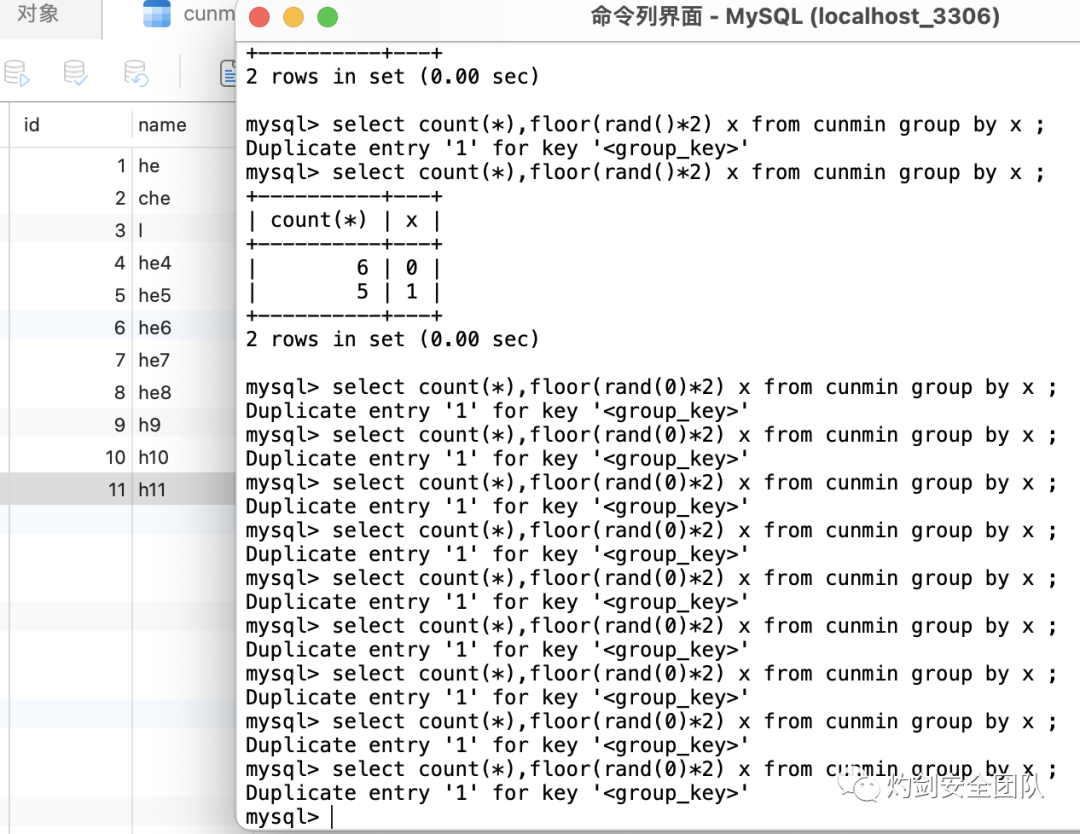Rollback transaction using the database undo icon
This screenshot has width=1080, height=834.
click(x=135, y=72)
